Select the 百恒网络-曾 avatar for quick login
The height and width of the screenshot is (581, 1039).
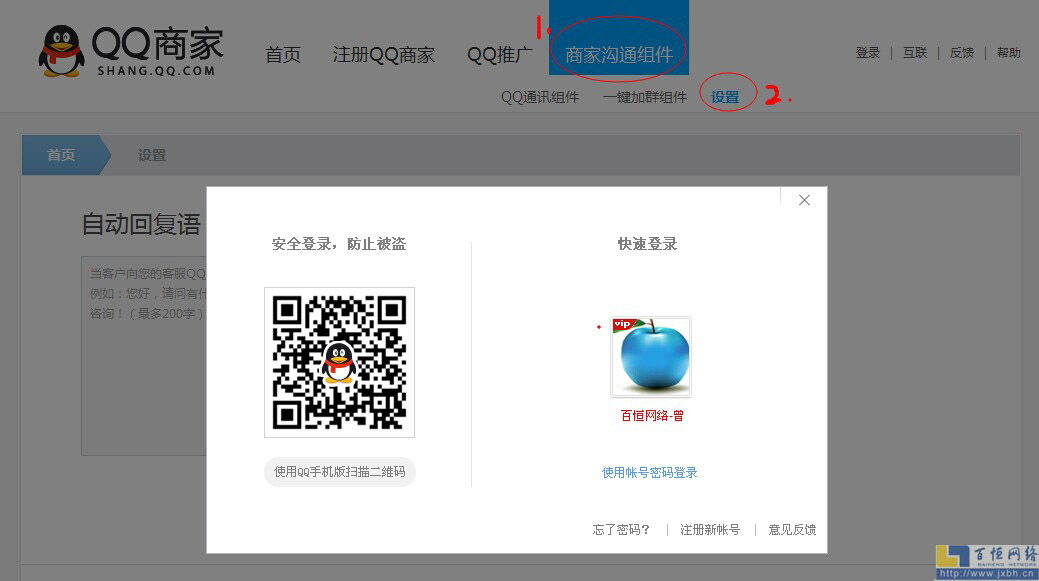tap(649, 357)
